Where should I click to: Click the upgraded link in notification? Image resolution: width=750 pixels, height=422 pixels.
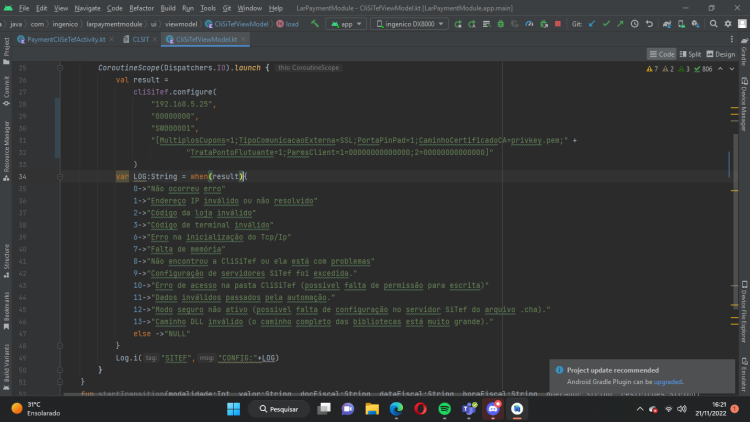coord(668,382)
